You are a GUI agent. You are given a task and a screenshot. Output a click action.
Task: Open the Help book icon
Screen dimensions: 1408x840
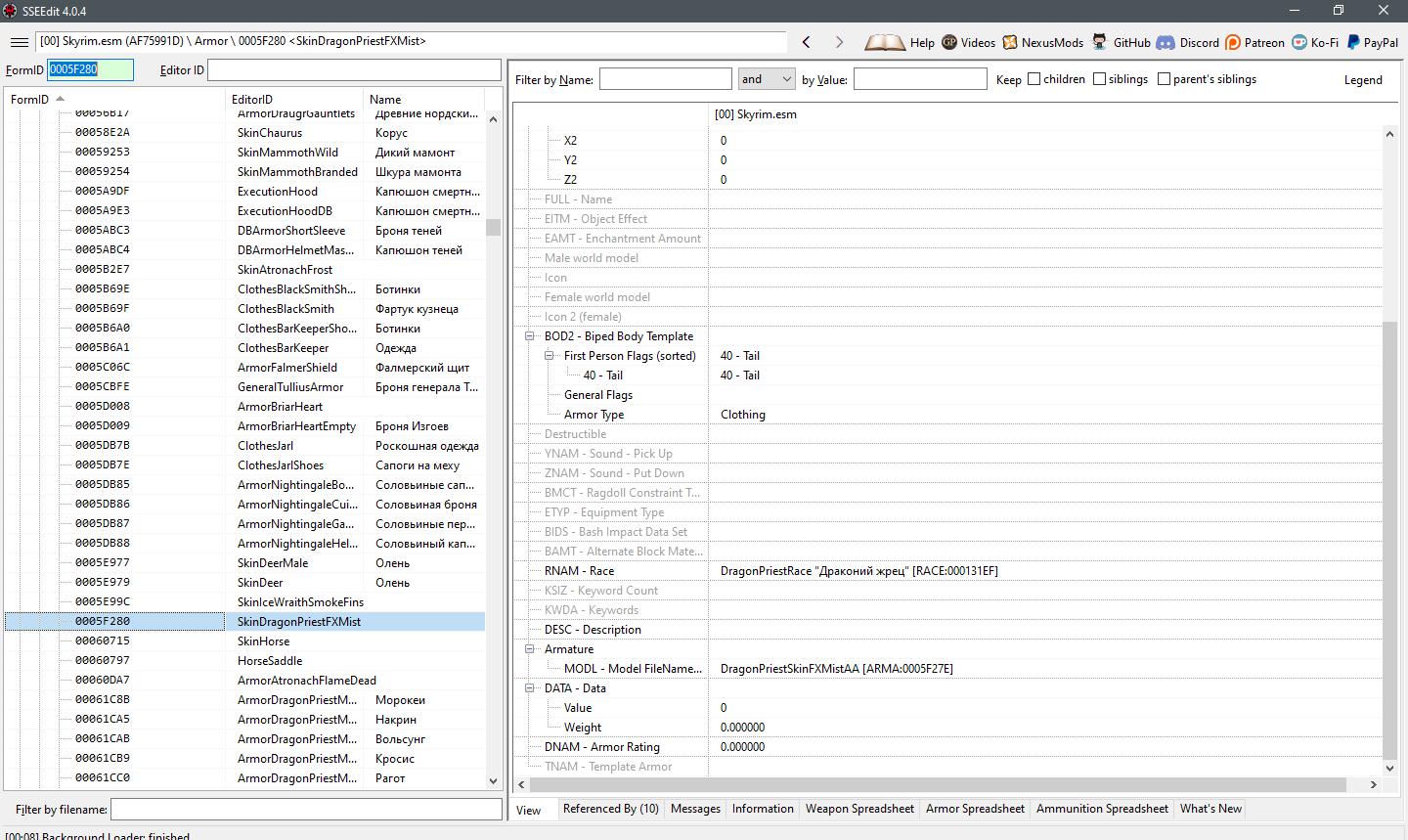(885, 42)
